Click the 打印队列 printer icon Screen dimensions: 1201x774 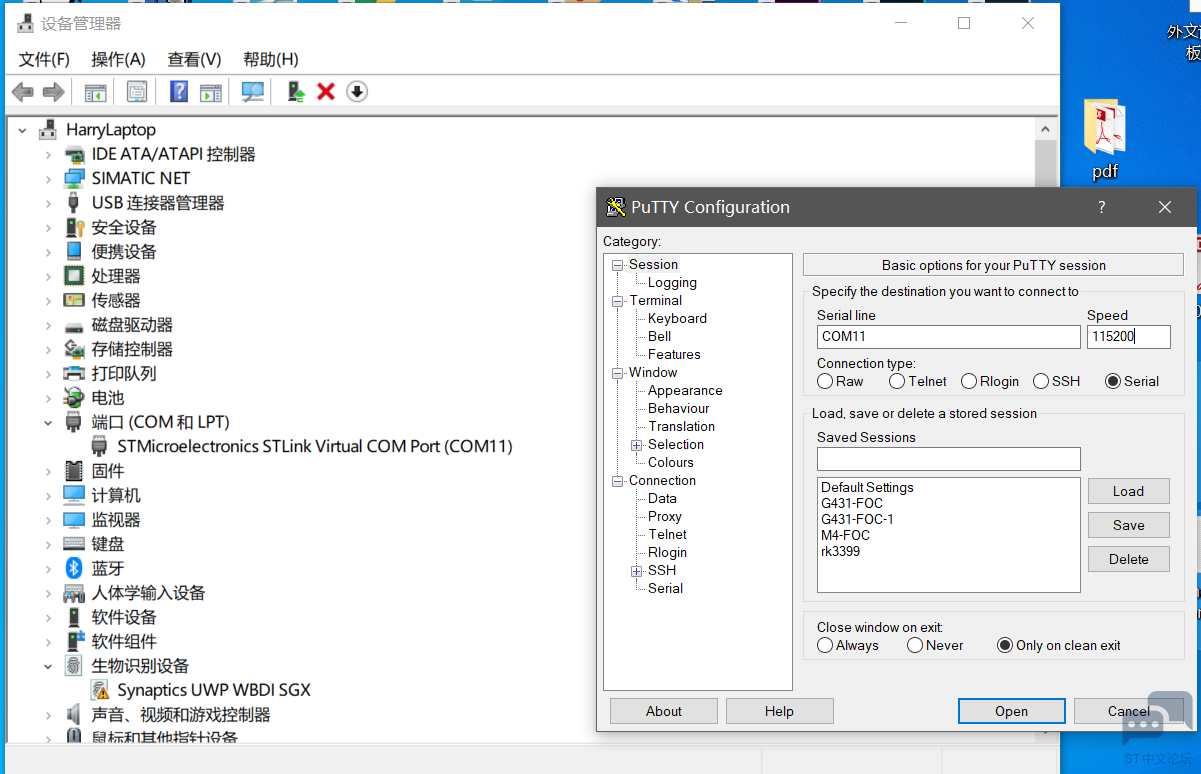pos(74,373)
